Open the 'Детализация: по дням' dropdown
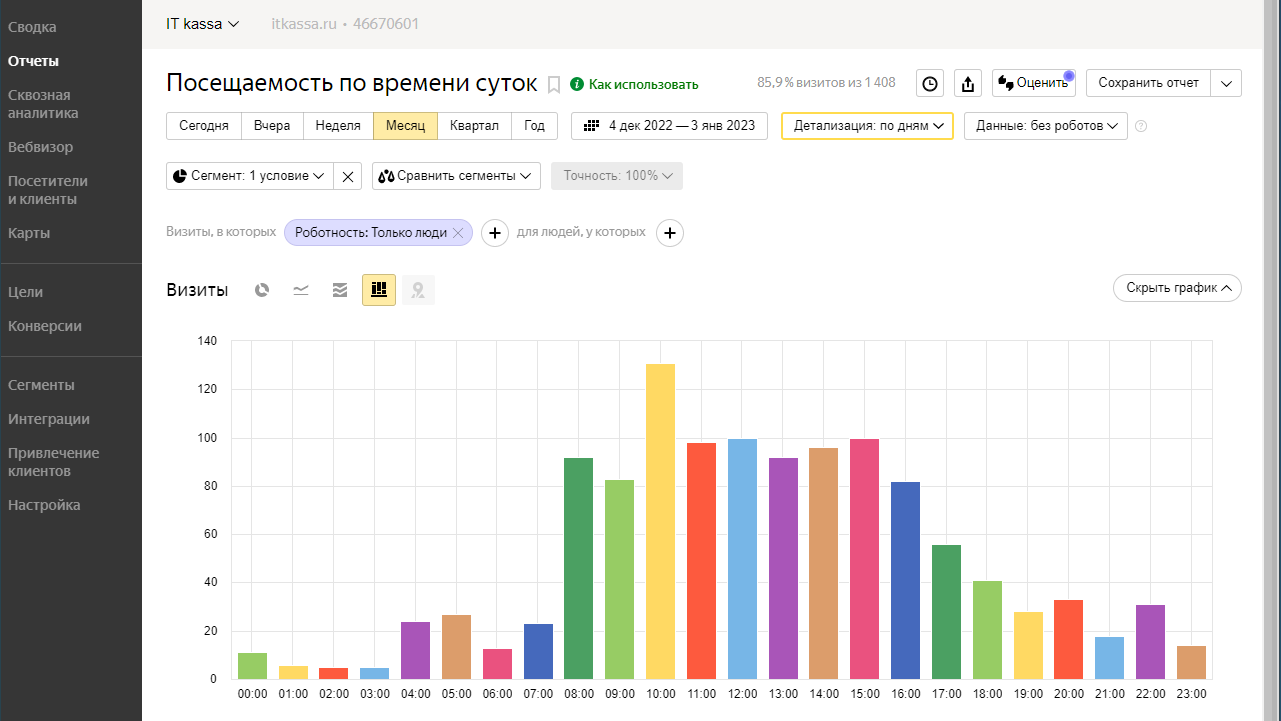This screenshot has height=721, width=1281. [867, 126]
